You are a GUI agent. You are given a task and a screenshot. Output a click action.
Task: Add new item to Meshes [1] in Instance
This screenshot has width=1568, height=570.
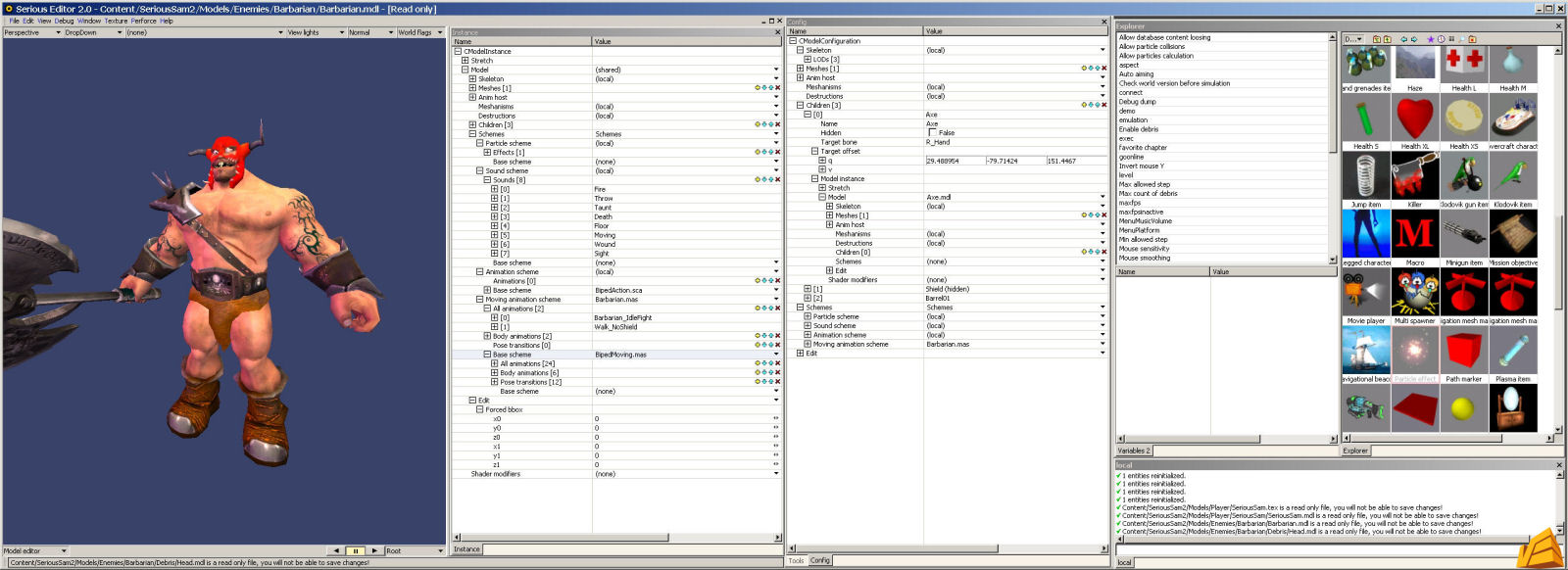point(758,88)
